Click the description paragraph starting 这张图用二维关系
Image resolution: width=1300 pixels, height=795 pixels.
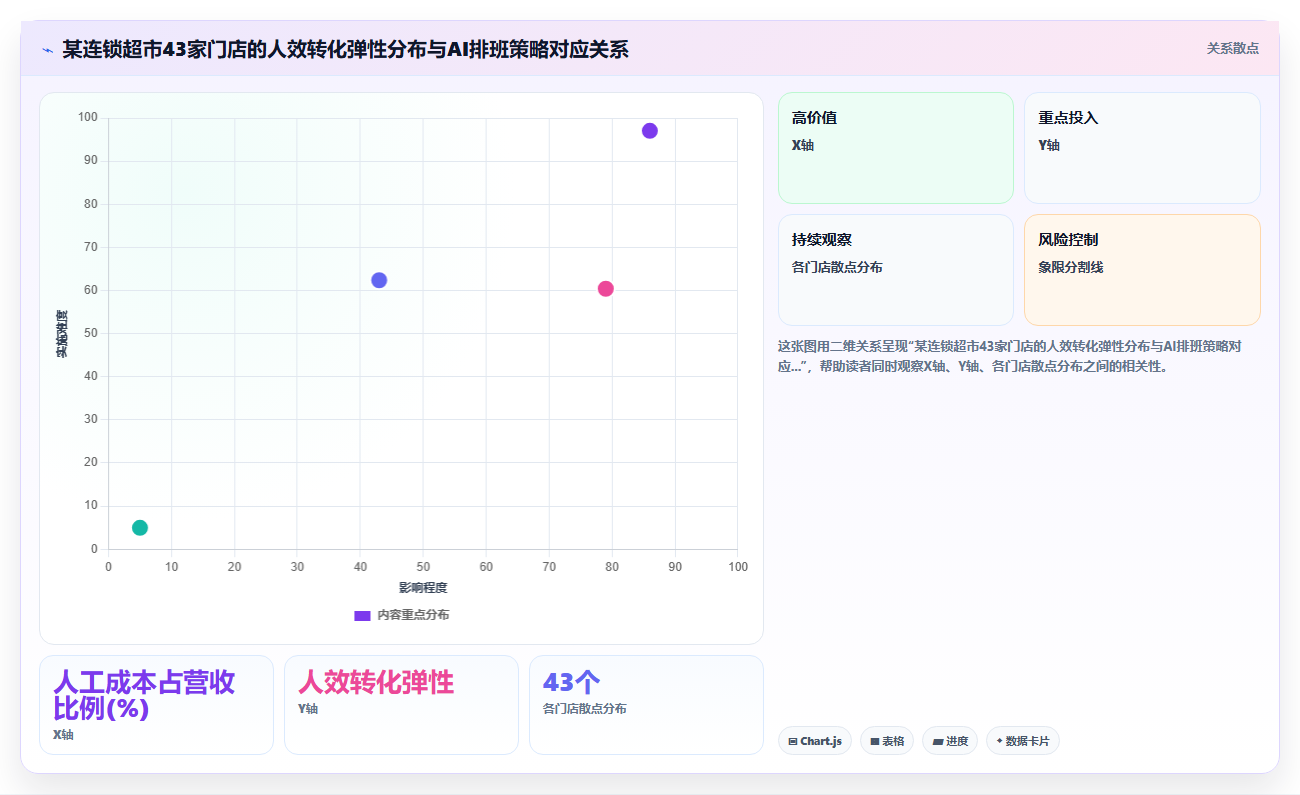[1010, 356]
